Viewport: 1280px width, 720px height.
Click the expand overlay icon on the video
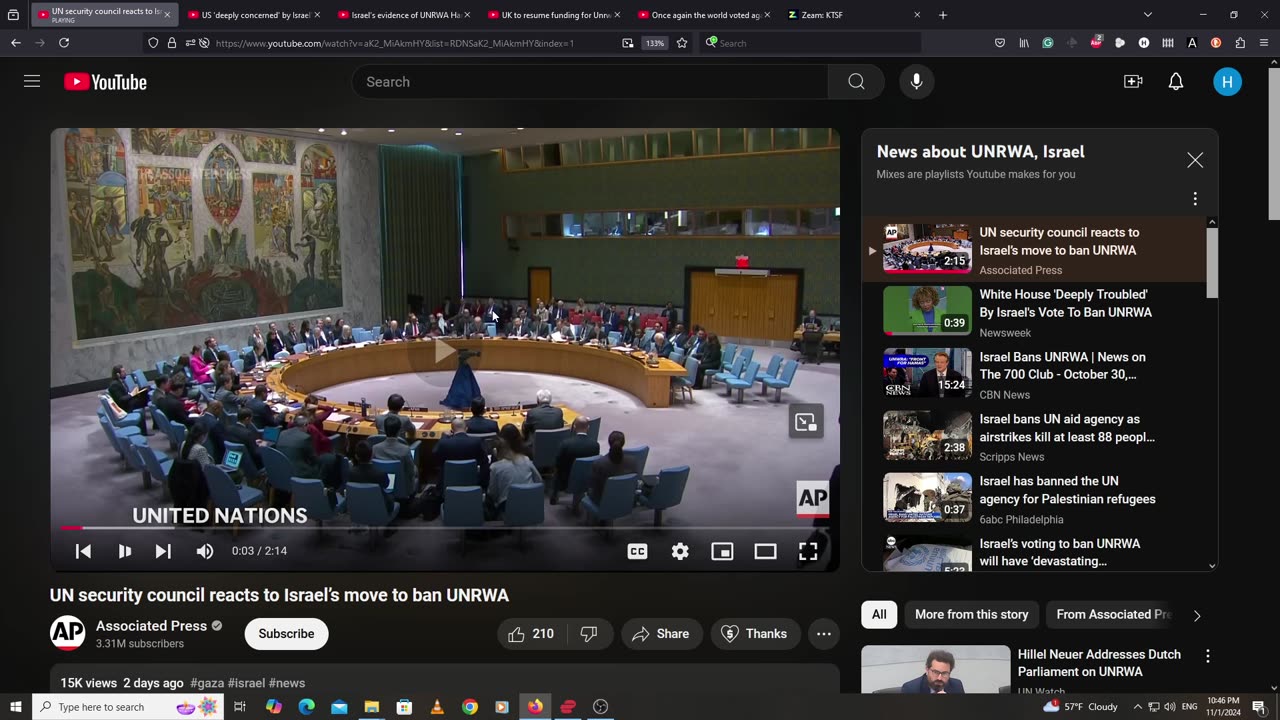(806, 422)
